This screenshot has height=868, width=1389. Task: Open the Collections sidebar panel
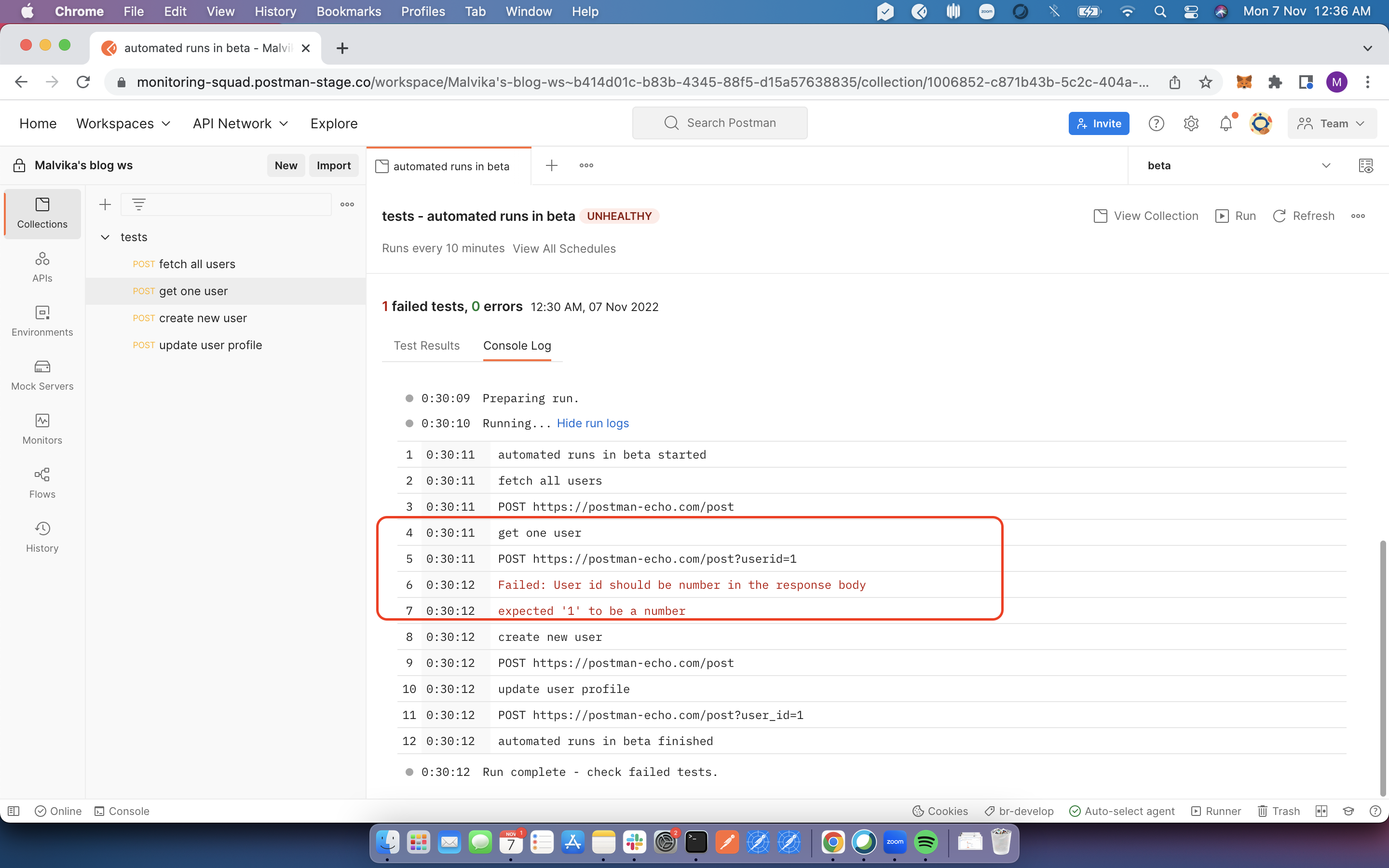pyautogui.click(x=42, y=213)
